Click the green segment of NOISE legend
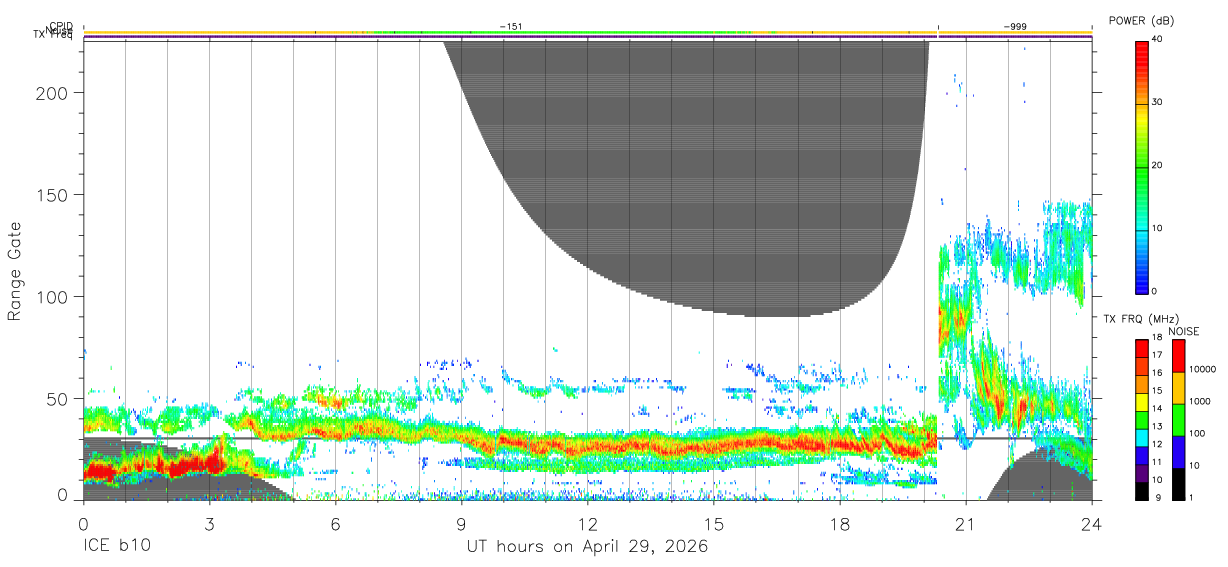Viewport: 1228px width, 567px height. [x=1177, y=420]
